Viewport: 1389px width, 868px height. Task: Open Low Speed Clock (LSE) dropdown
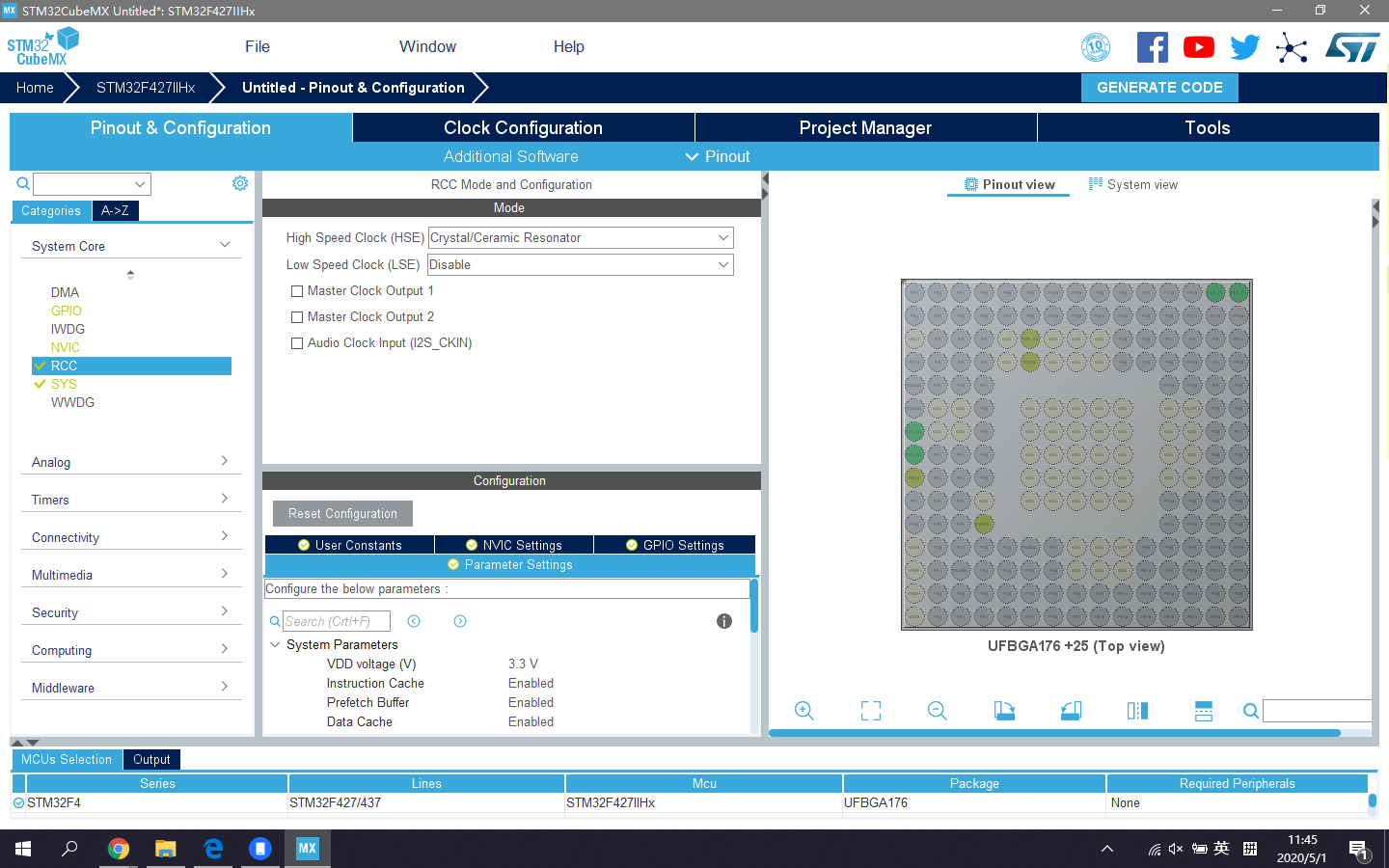point(581,264)
